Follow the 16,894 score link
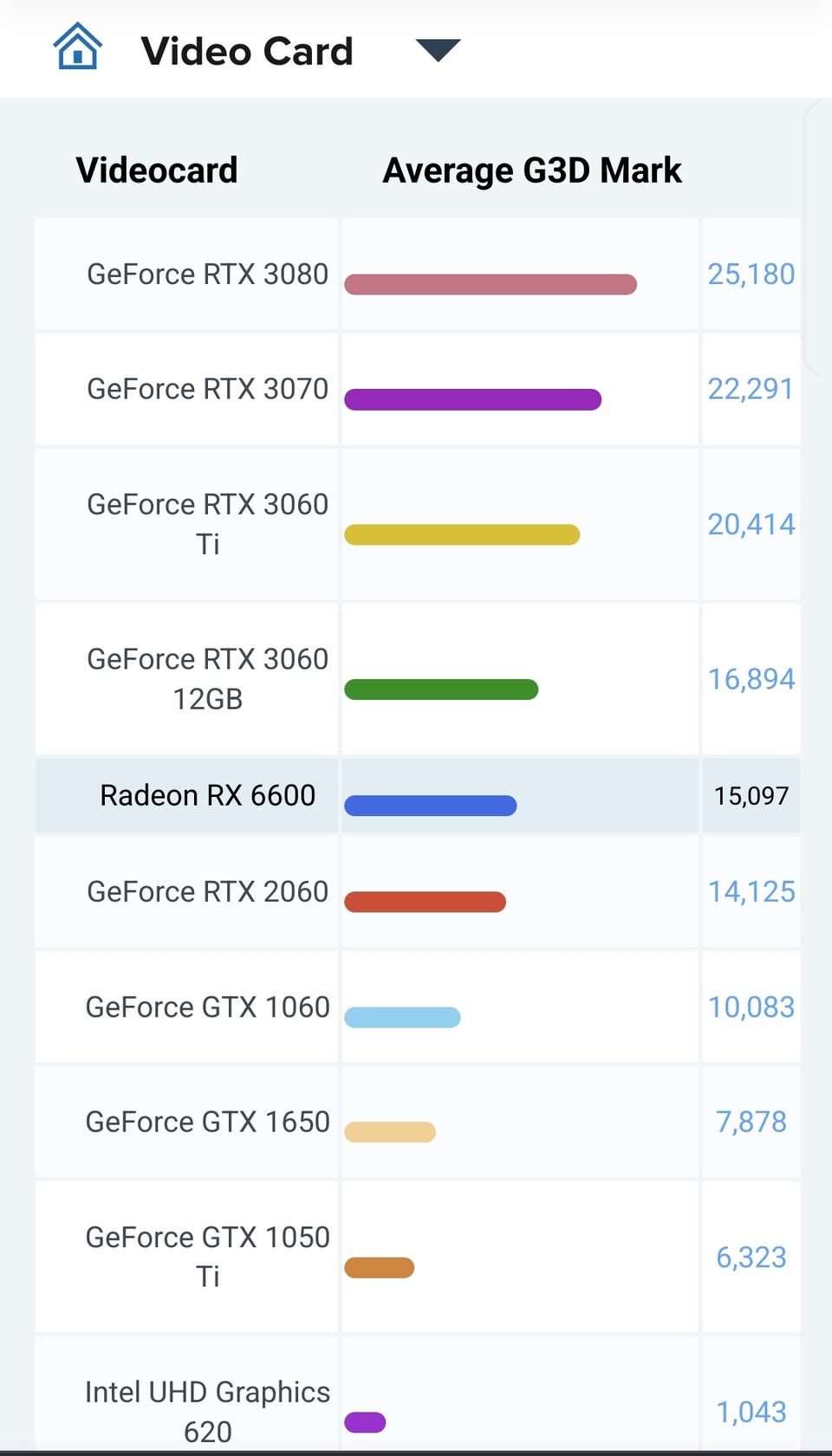 (751, 680)
